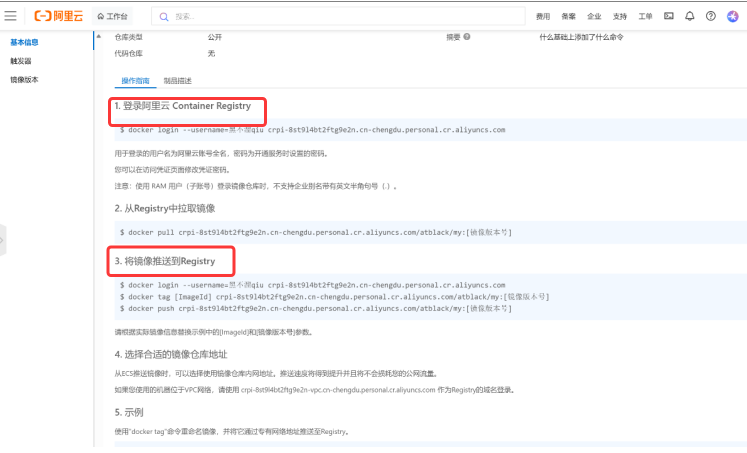Click the VPC registry address text
The width and height of the screenshot is (747, 453).
(x=338, y=390)
